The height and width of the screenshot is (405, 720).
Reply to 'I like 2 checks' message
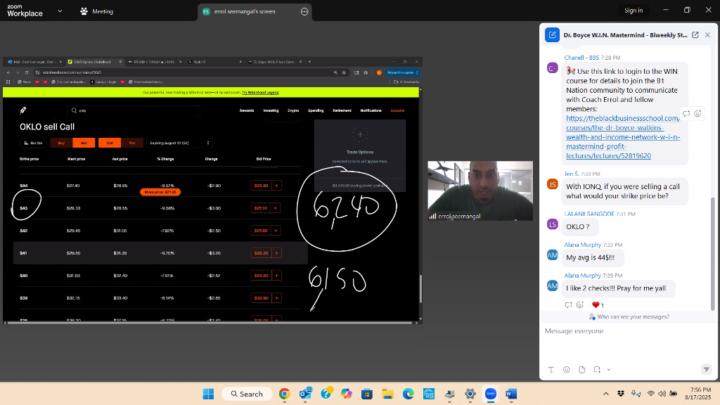568,304
